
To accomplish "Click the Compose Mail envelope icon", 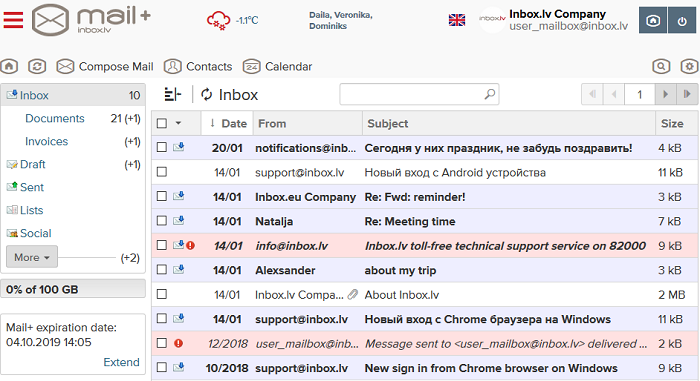I will (x=65, y=67).
